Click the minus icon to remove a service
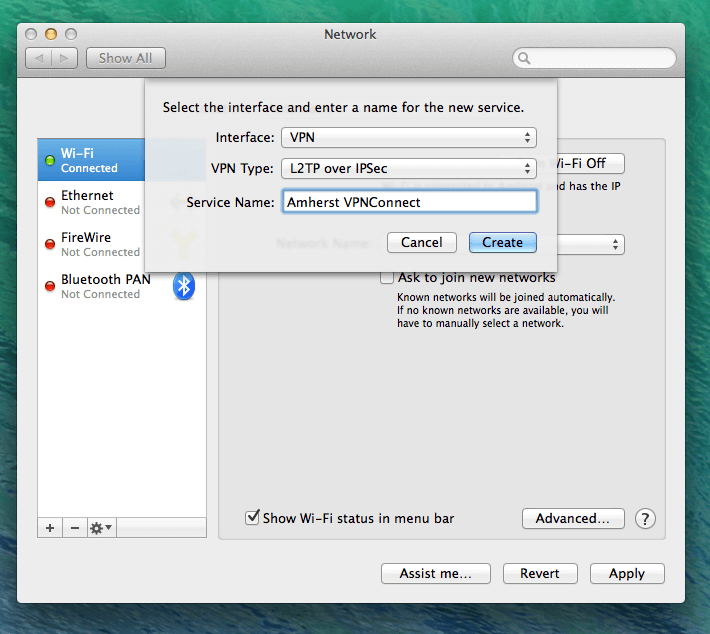The width and height of the screenshot is (710, 634). tap(75, 528)
